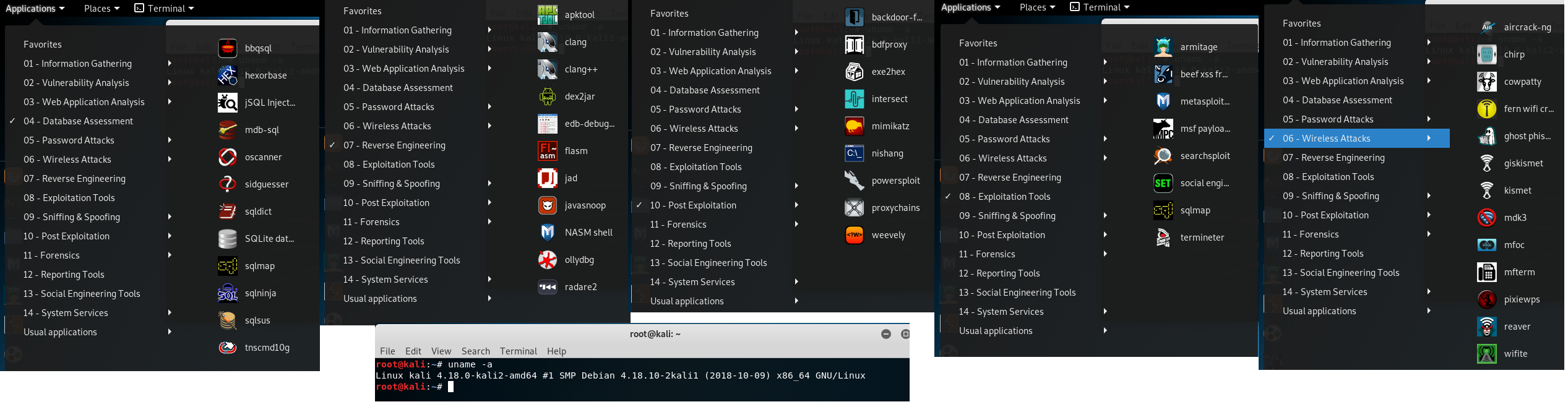The image size is (1568, 407).
Task: Open the radare2 icon
Action: pos(548,287)
